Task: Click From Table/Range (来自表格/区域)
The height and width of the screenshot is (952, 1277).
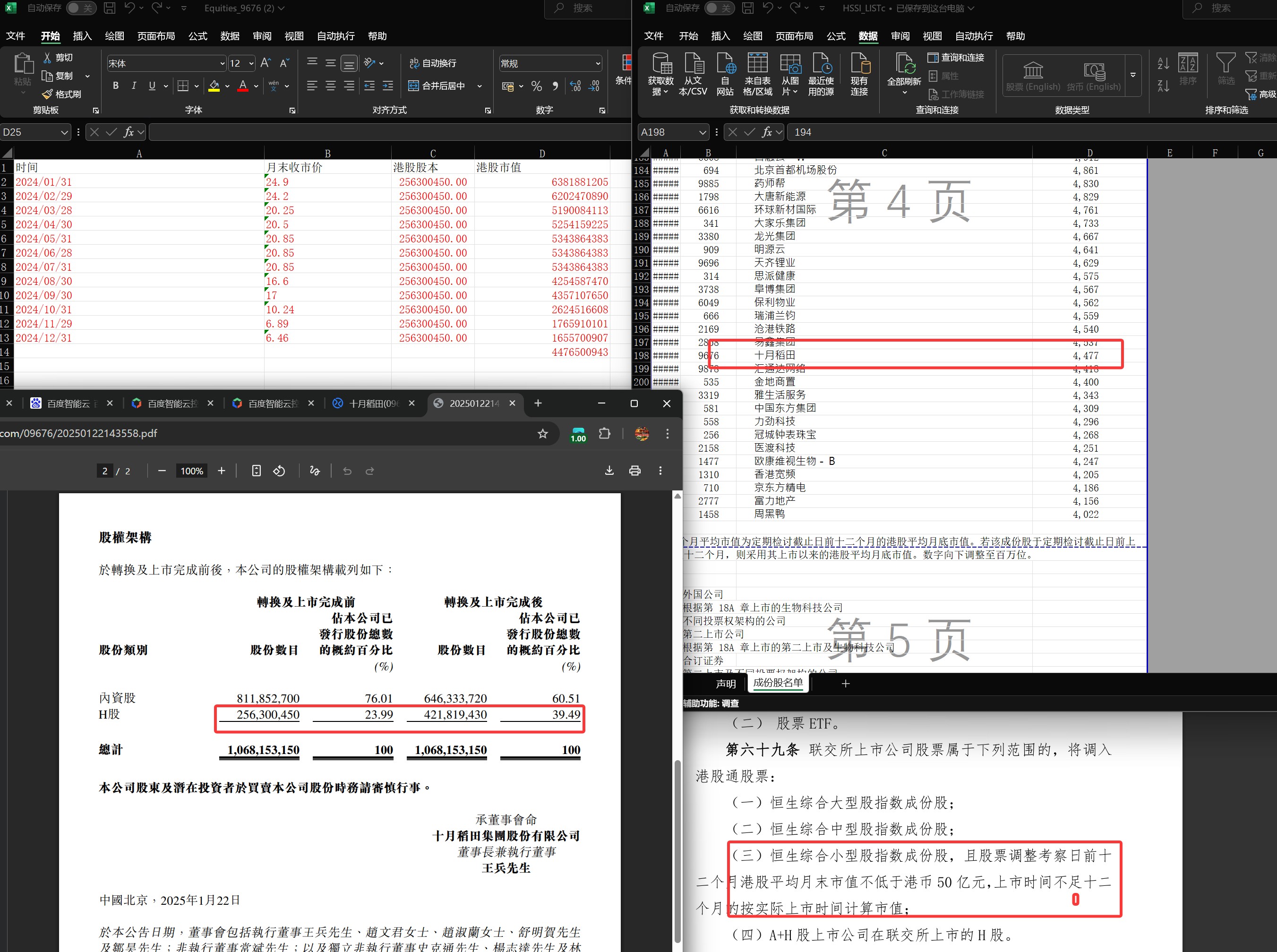Action: pyautogui.click(x=758, y=74)
